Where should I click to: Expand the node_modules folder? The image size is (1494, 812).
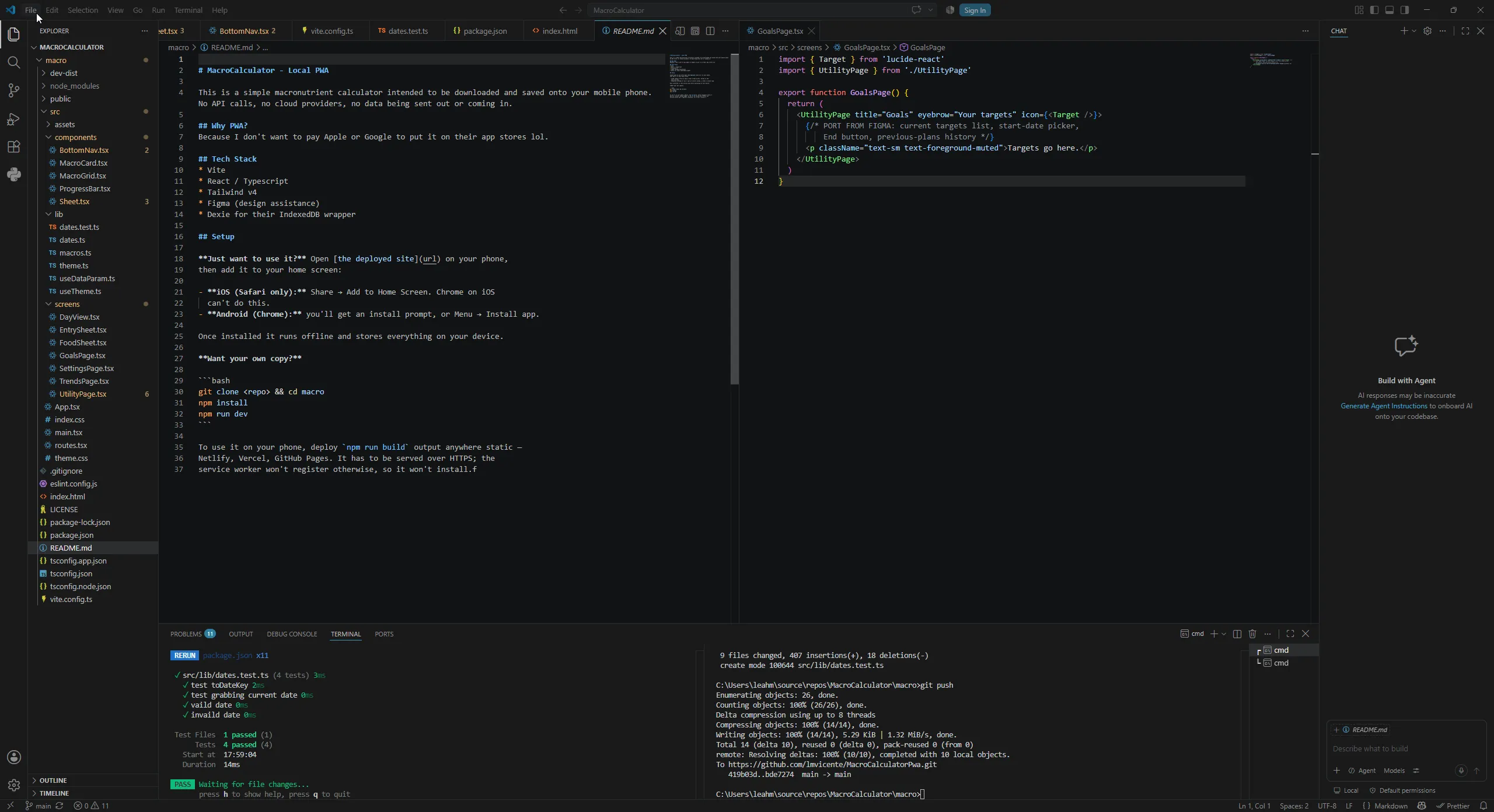44,86
